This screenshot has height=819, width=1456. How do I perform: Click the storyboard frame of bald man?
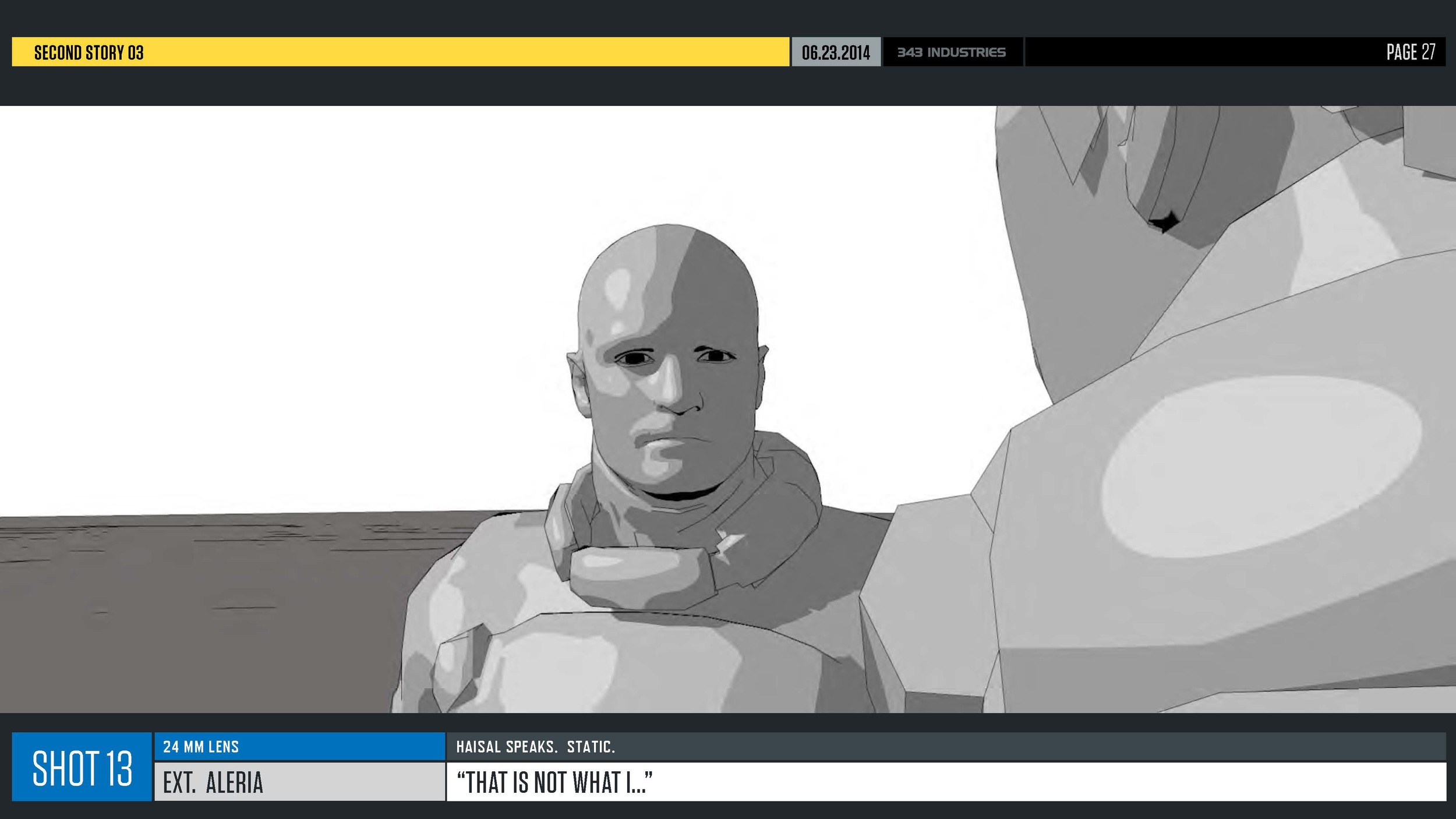tap(728, 409)
